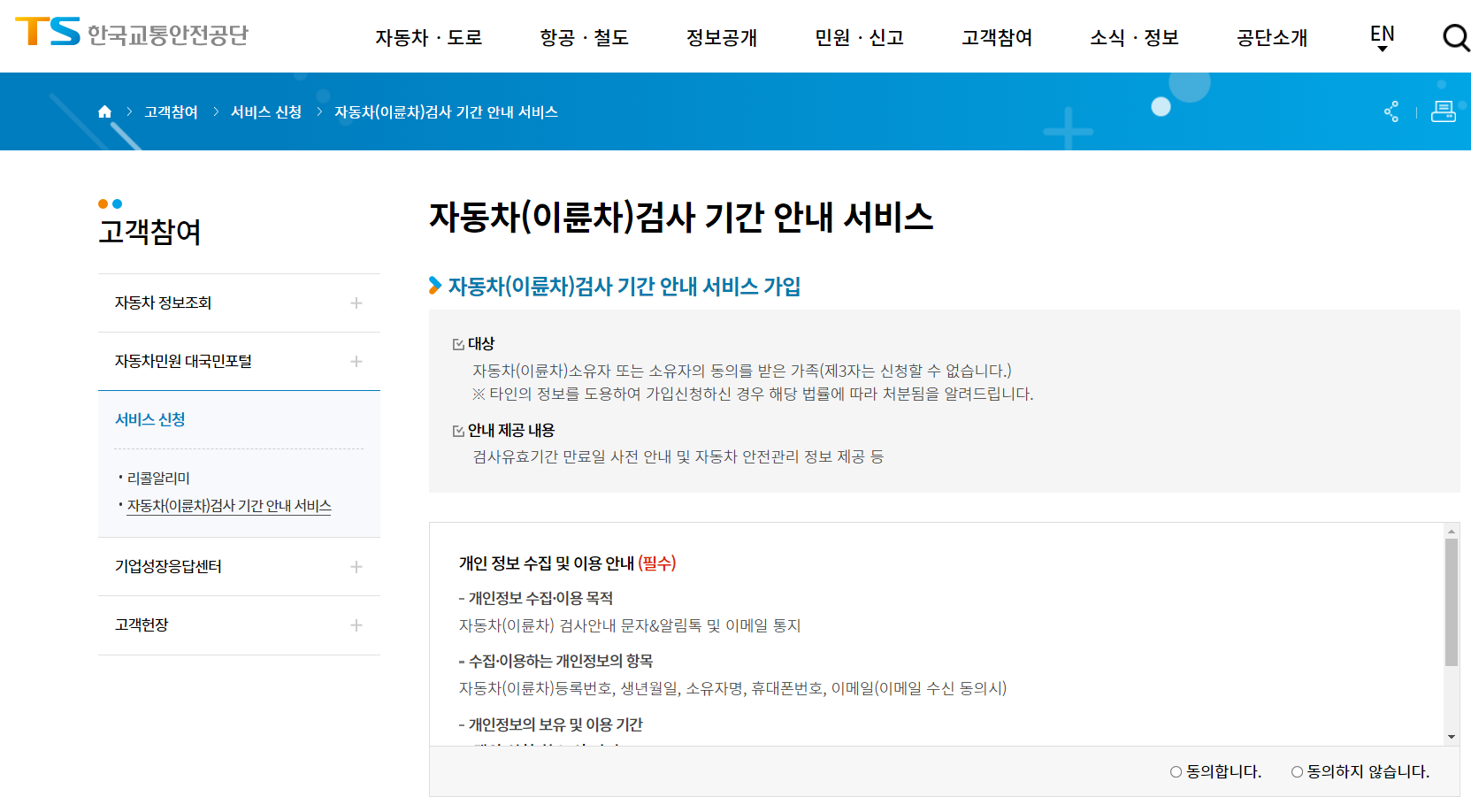Open the site search

(1454, 37)
